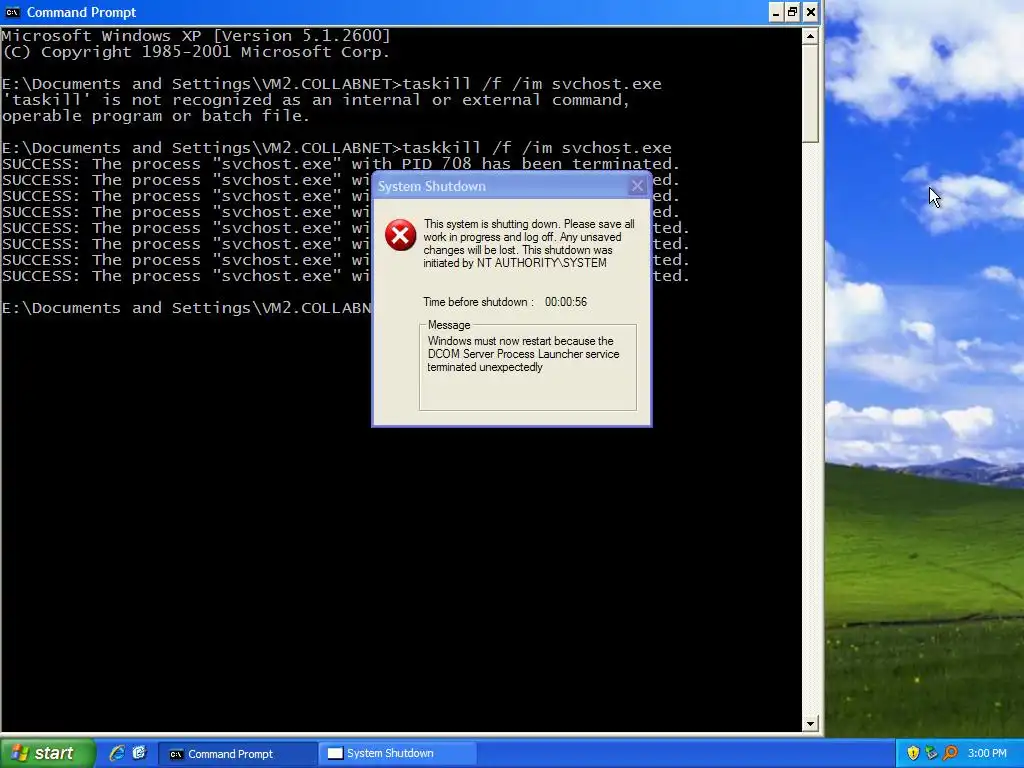Click the network connection tray icon

click(931, 753)
